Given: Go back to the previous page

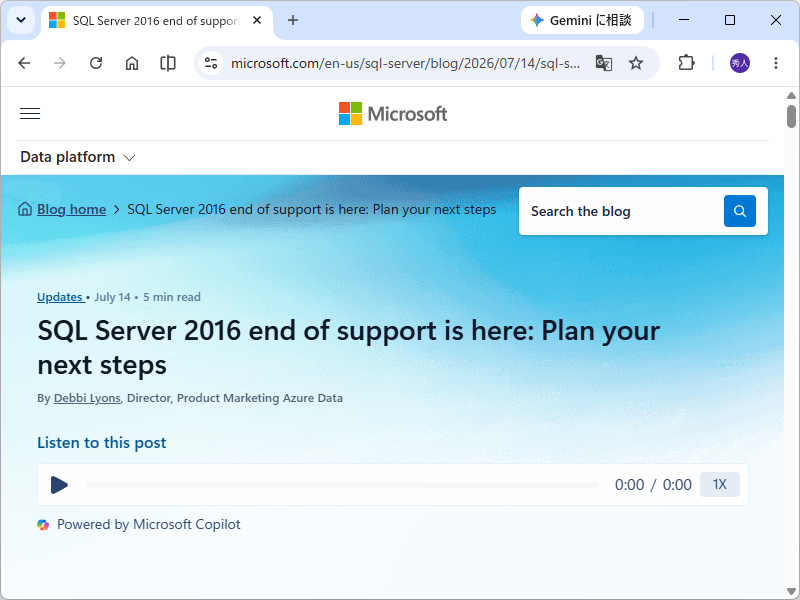Looking at the screenshot, I should 24,63.
